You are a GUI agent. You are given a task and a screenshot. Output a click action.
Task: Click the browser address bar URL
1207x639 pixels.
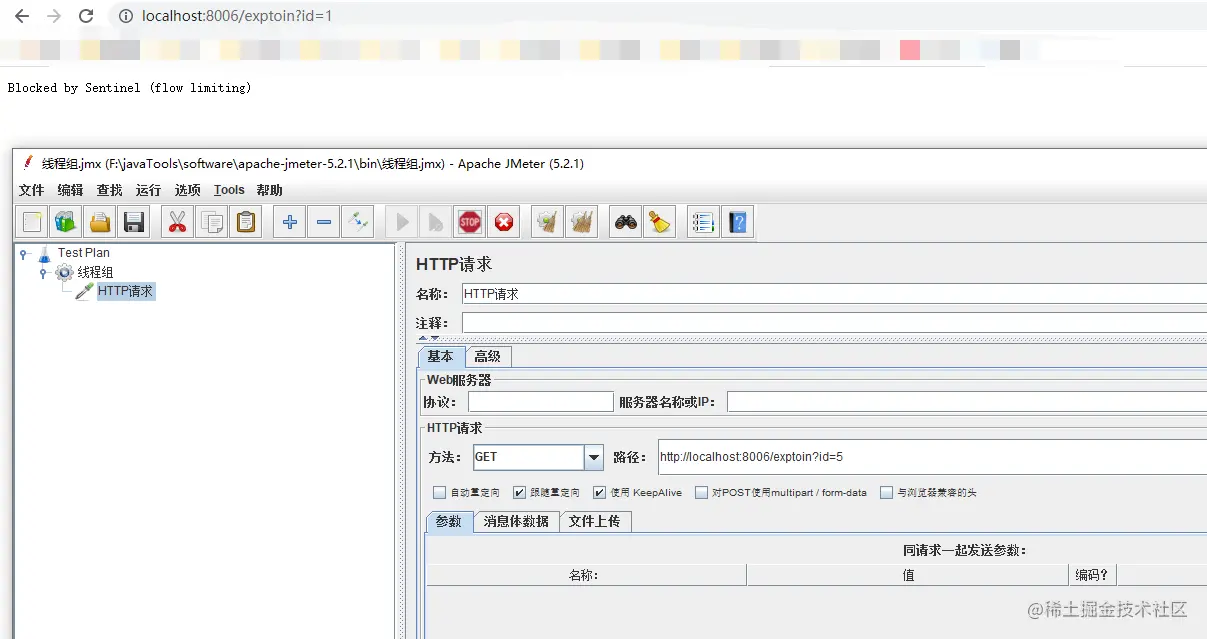coord(238,17)
